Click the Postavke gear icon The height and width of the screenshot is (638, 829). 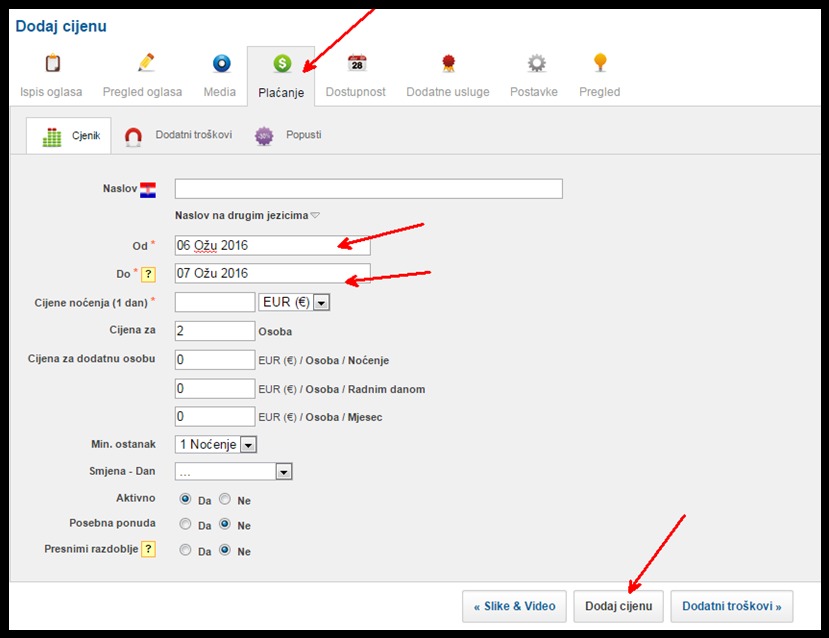click(x=537, y=64)
